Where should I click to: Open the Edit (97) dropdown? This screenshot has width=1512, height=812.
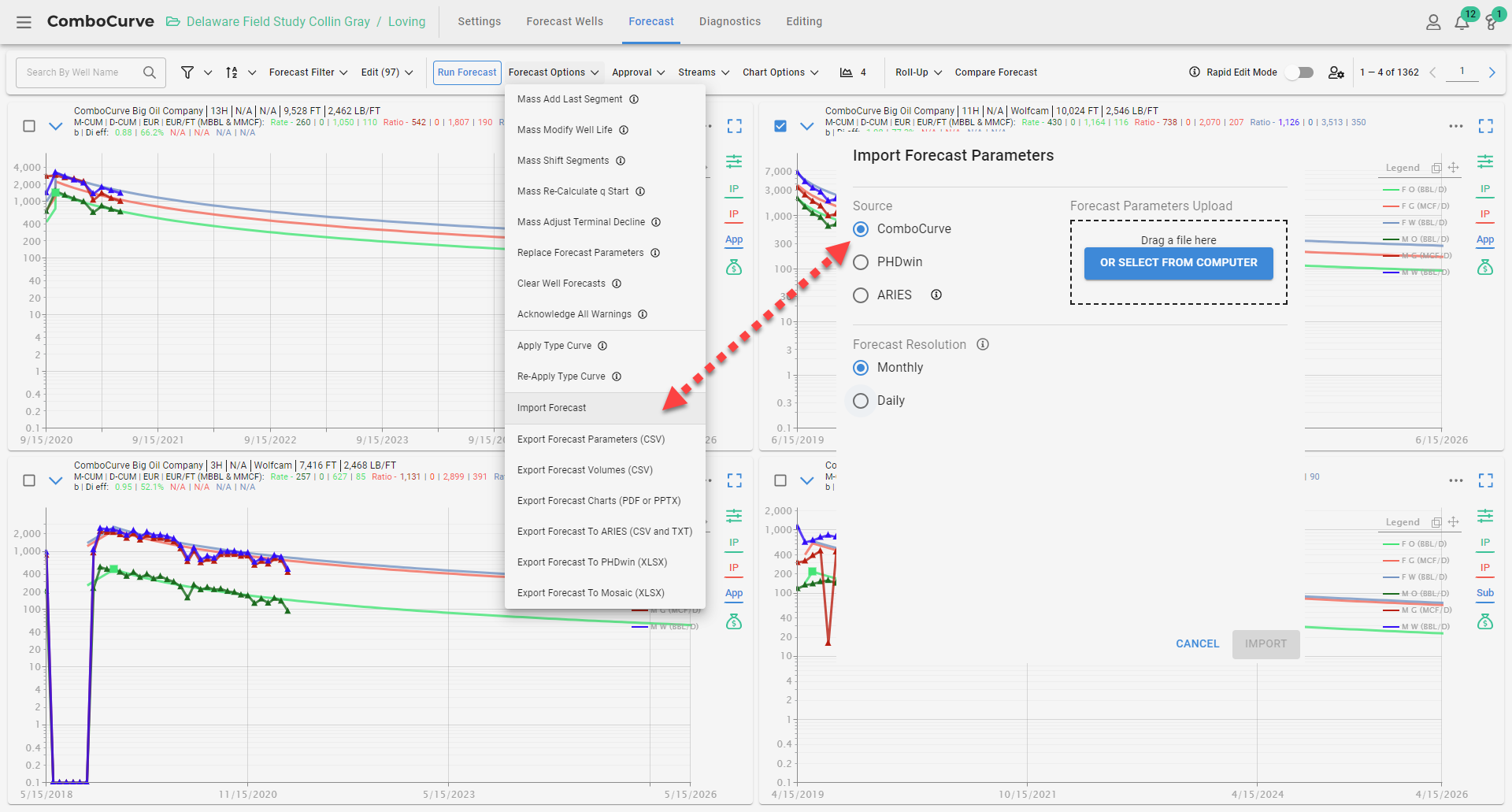(387, 72)
